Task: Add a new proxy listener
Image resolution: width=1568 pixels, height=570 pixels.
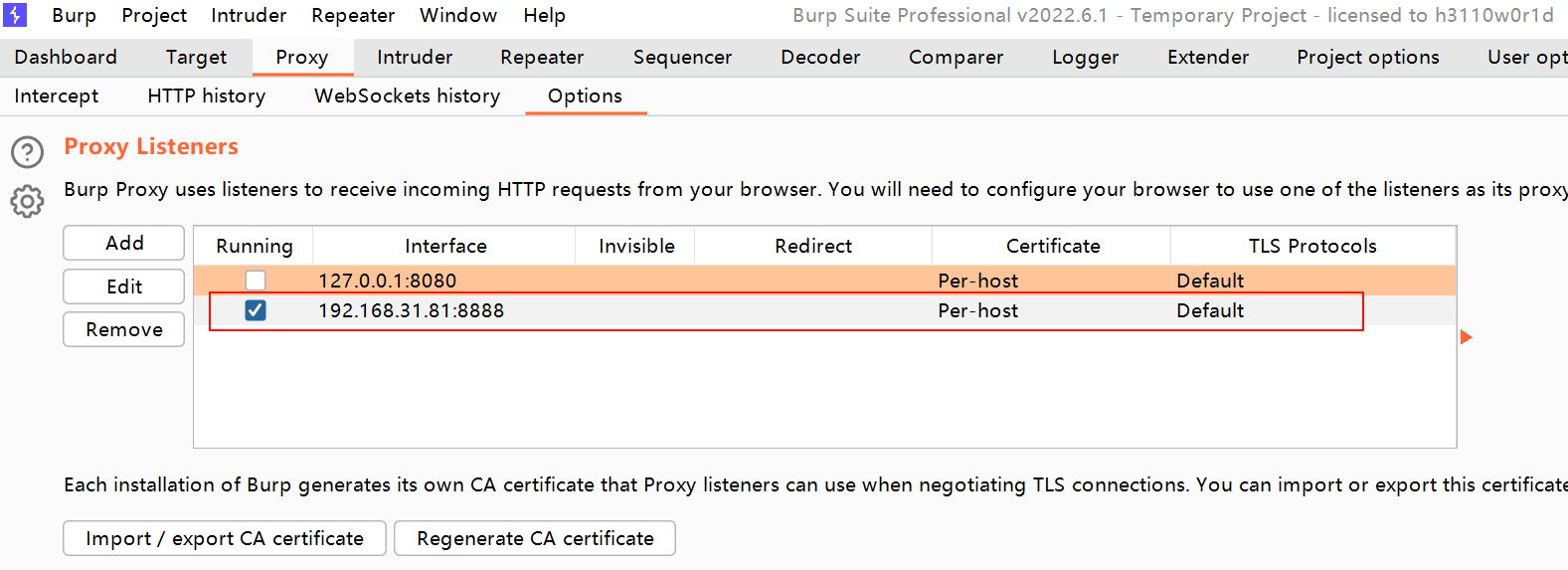Action: pos(124,243)
